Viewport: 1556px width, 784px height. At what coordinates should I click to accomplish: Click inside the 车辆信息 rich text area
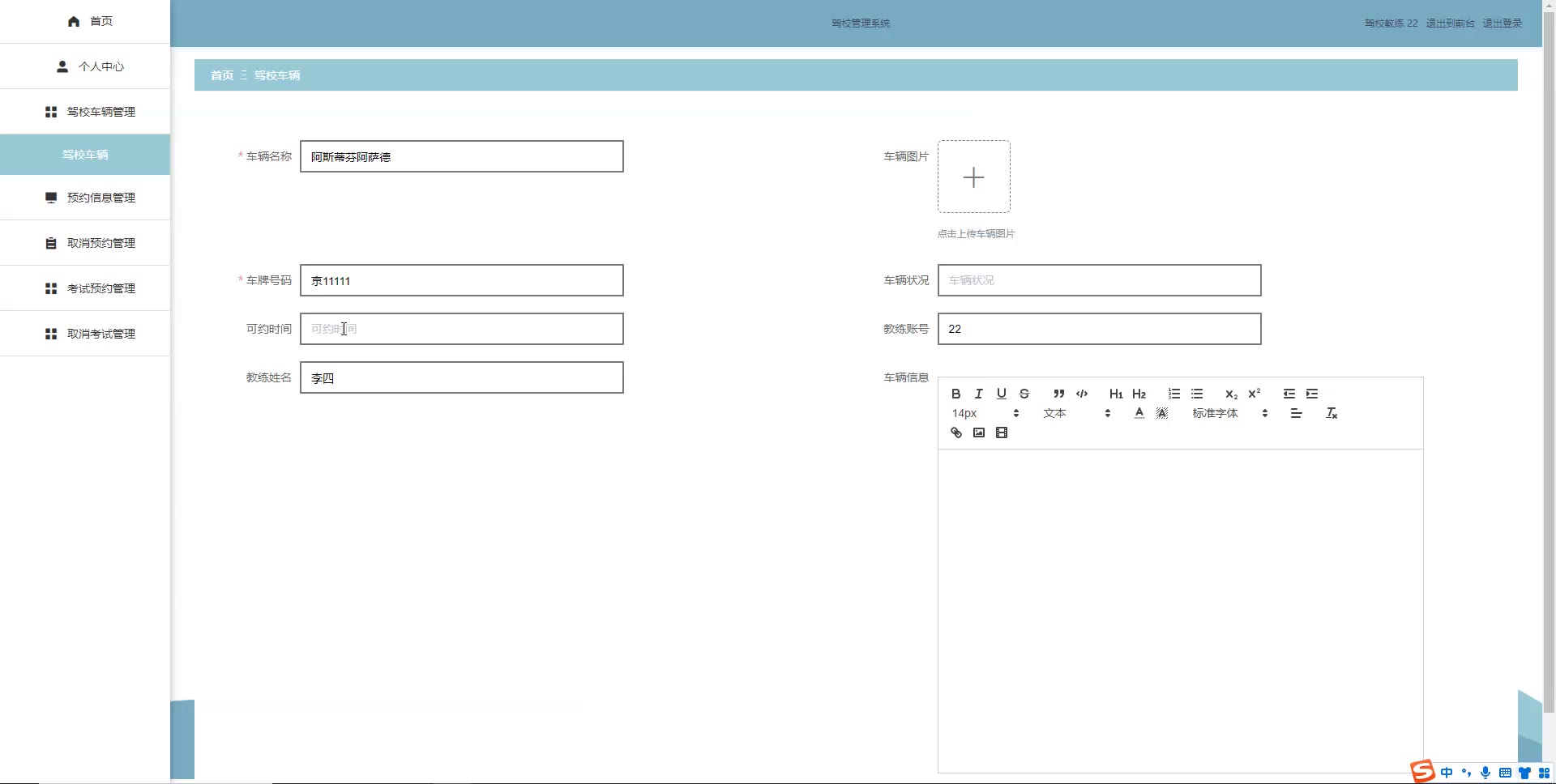[x=1181, y=611]
